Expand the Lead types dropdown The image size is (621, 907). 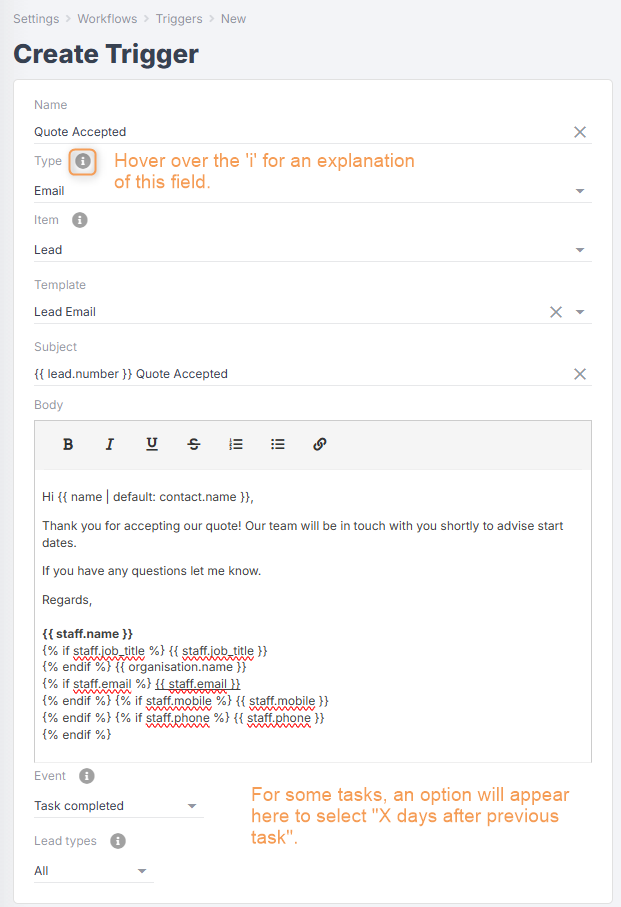point(142,871)
